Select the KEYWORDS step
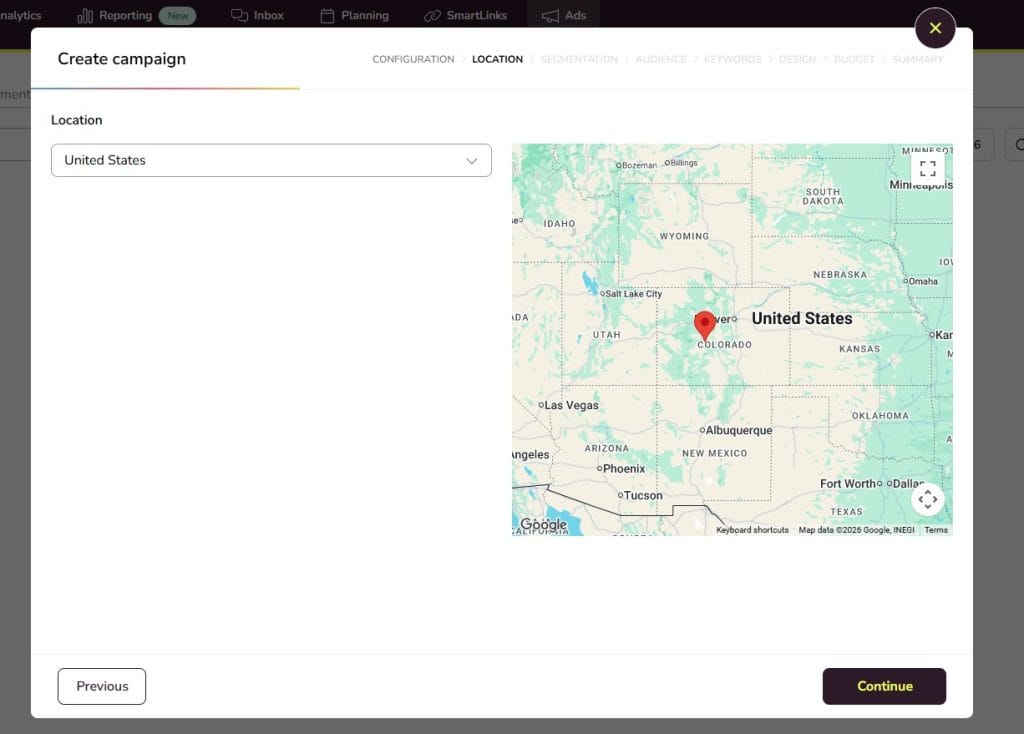This screenshot has width=1024, height=734. tap(733, 59)
